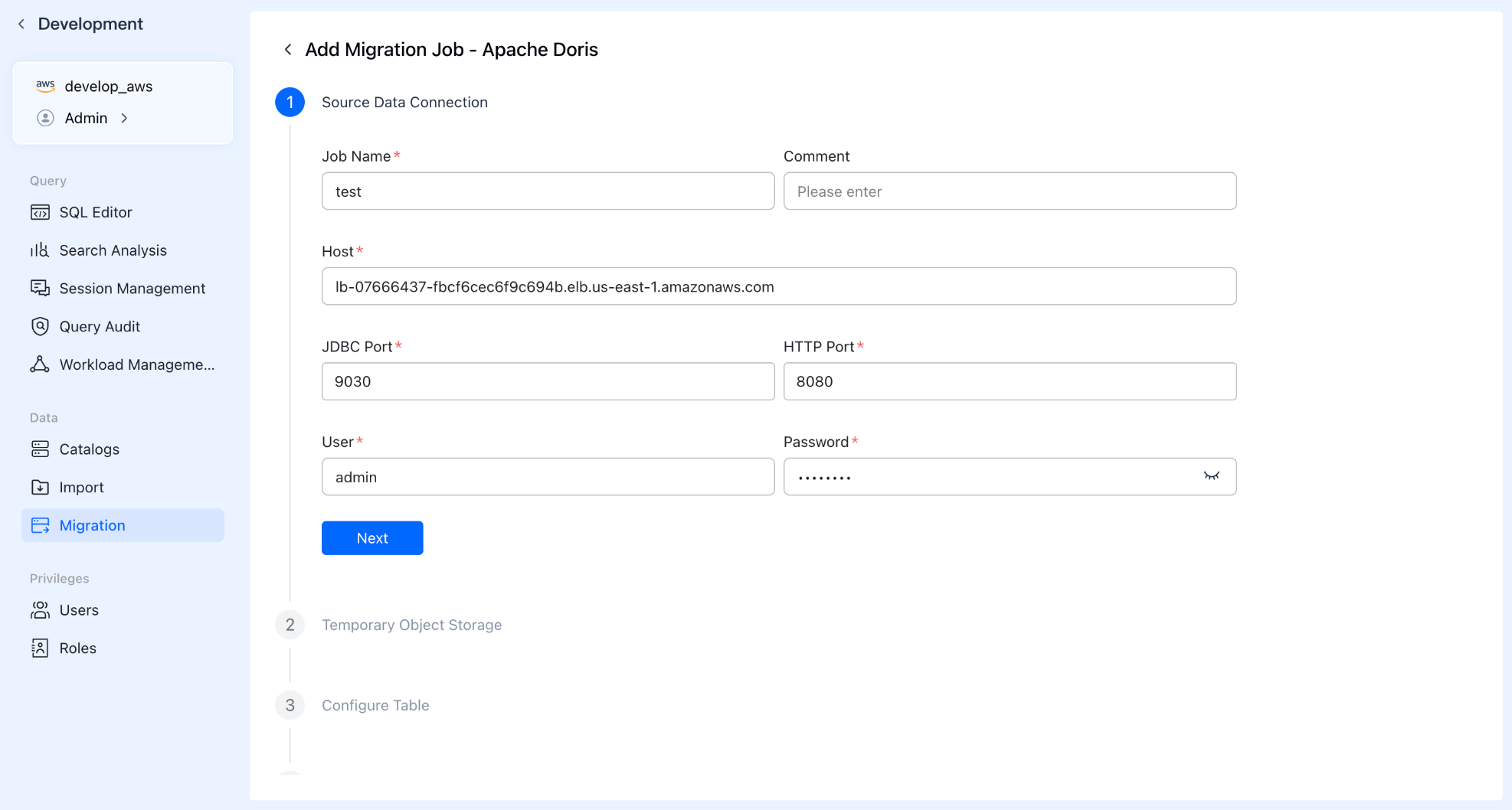The height and width of the screenshot is (810, 1512).
Task: Click the Host input field
Action: click(x=778, y=286)
